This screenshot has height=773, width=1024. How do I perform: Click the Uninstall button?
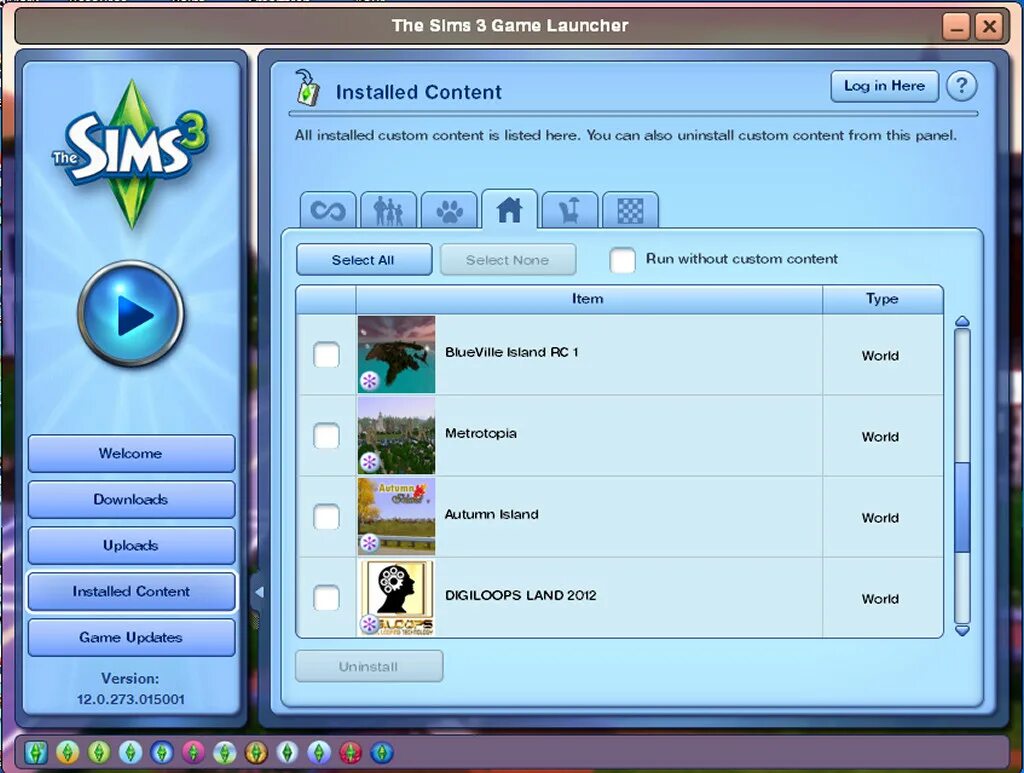tap(369, 667)
